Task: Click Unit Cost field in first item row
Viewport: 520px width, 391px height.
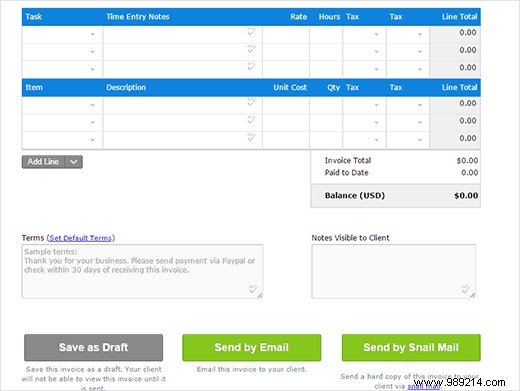Action: 286,105
